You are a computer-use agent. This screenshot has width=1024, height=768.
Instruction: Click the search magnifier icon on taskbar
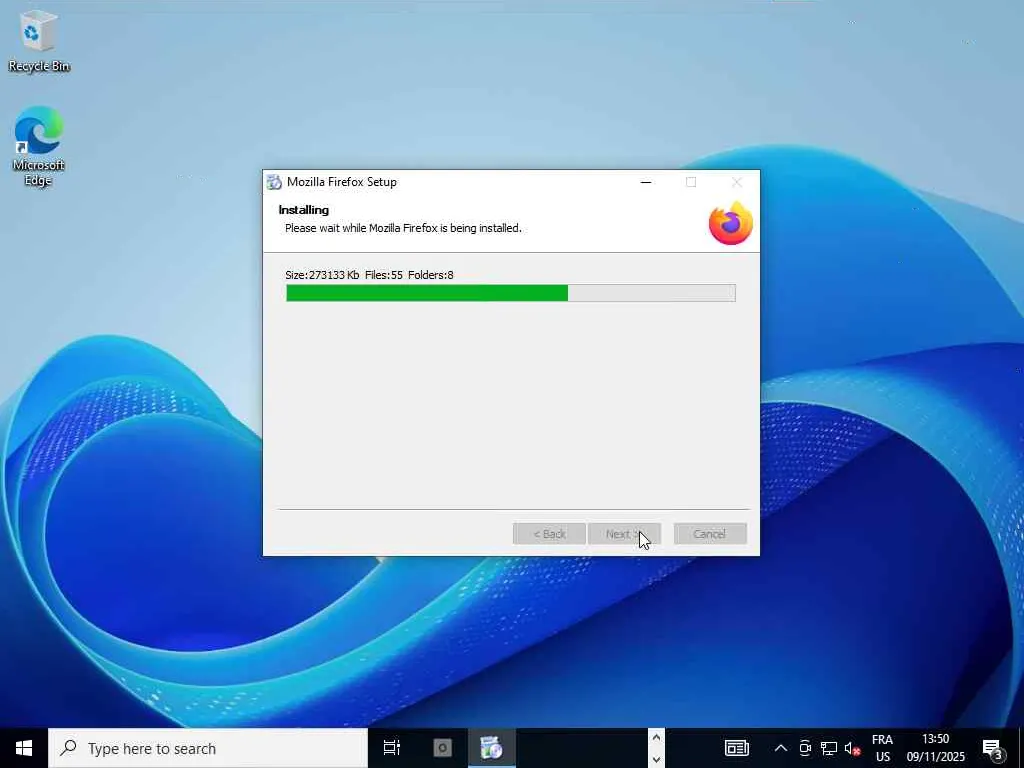(x=69, y=748)
